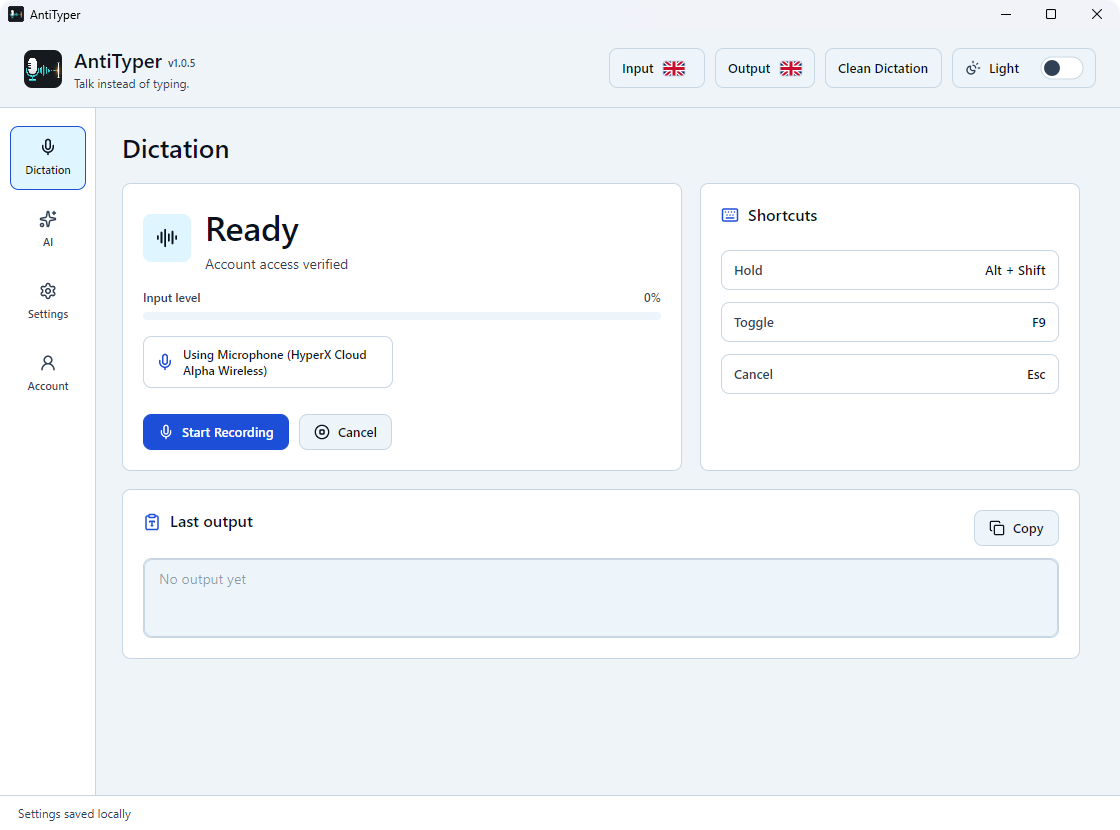Open the Input language selector
Image resolution: width=1120 pixels, height=830 pixels.
656,69
